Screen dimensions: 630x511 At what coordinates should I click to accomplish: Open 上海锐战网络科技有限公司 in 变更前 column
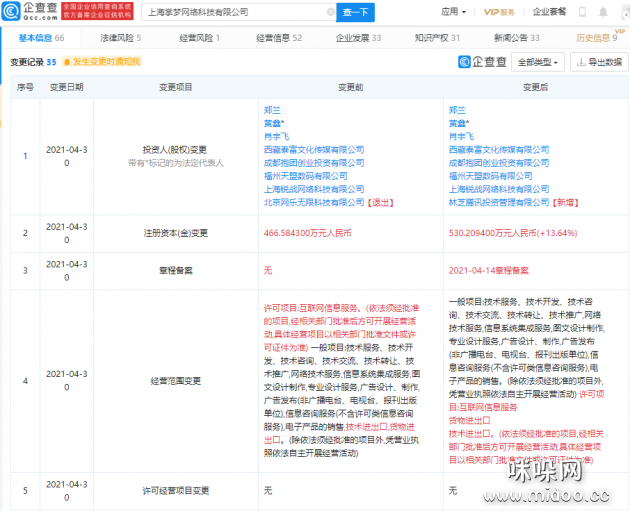click(314, 189)
